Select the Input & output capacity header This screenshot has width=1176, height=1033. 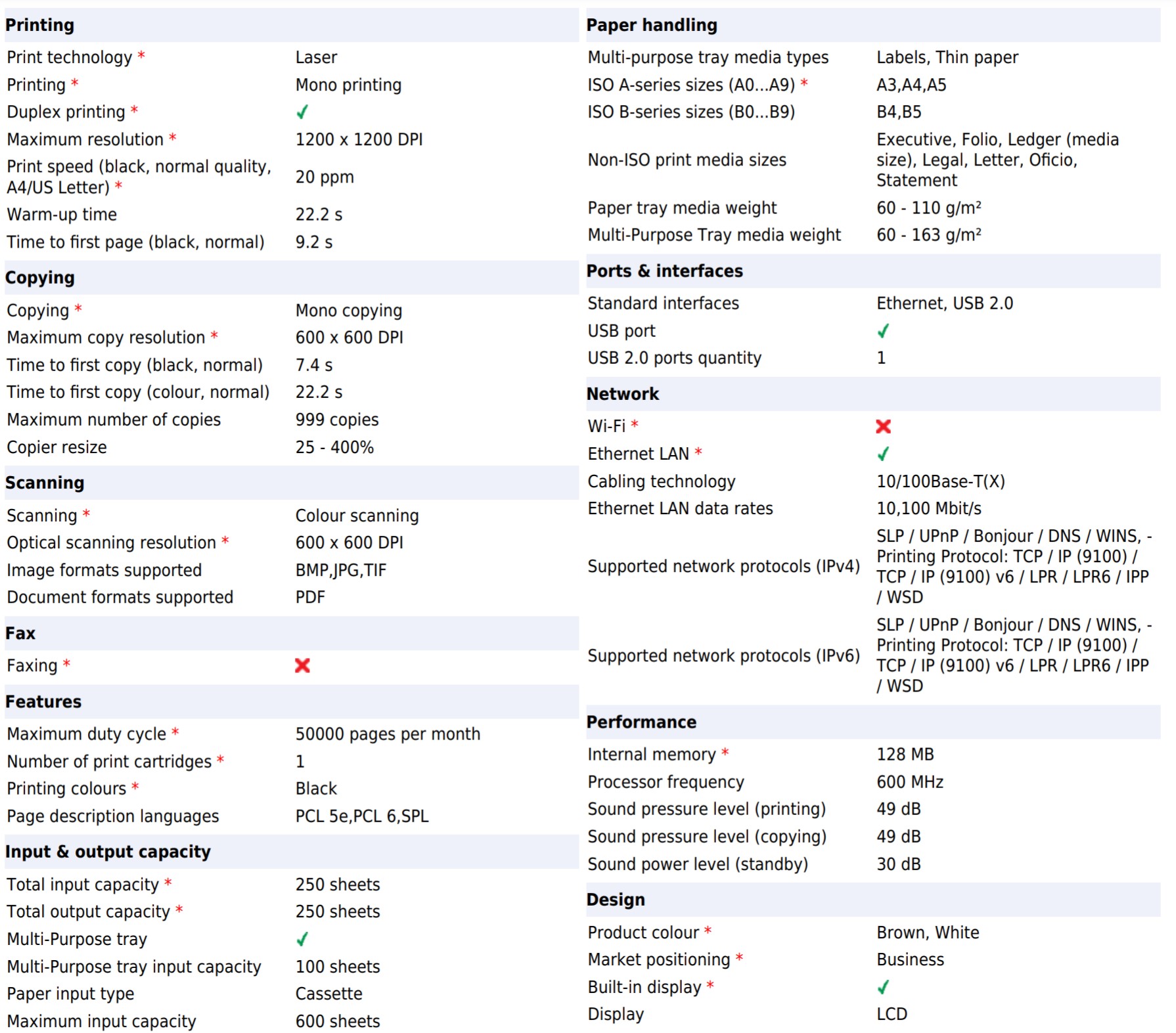pyautogui.click(x=108, y=852)
